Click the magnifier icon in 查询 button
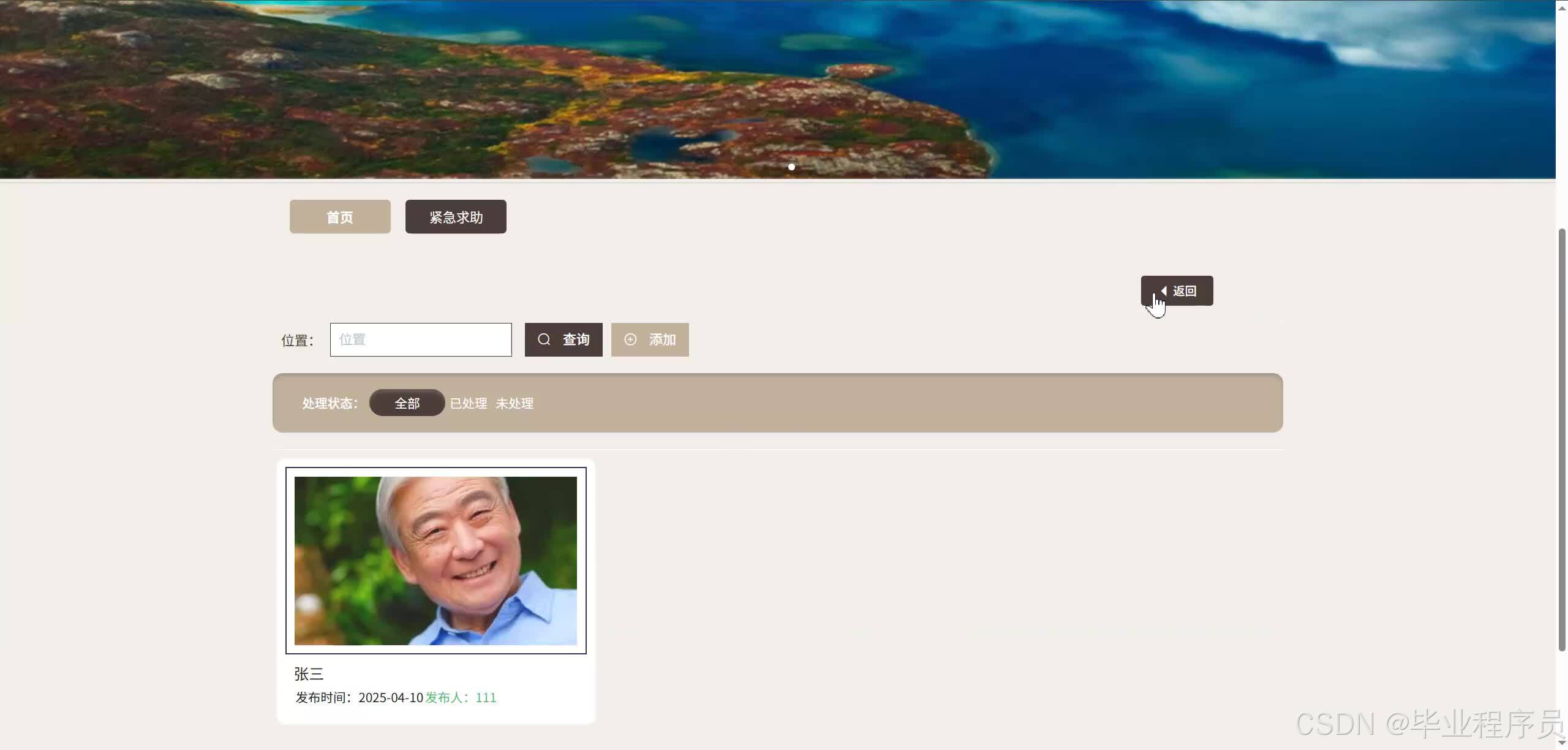The height and width of the screenshot is (750, 1568). click(544, 339)
